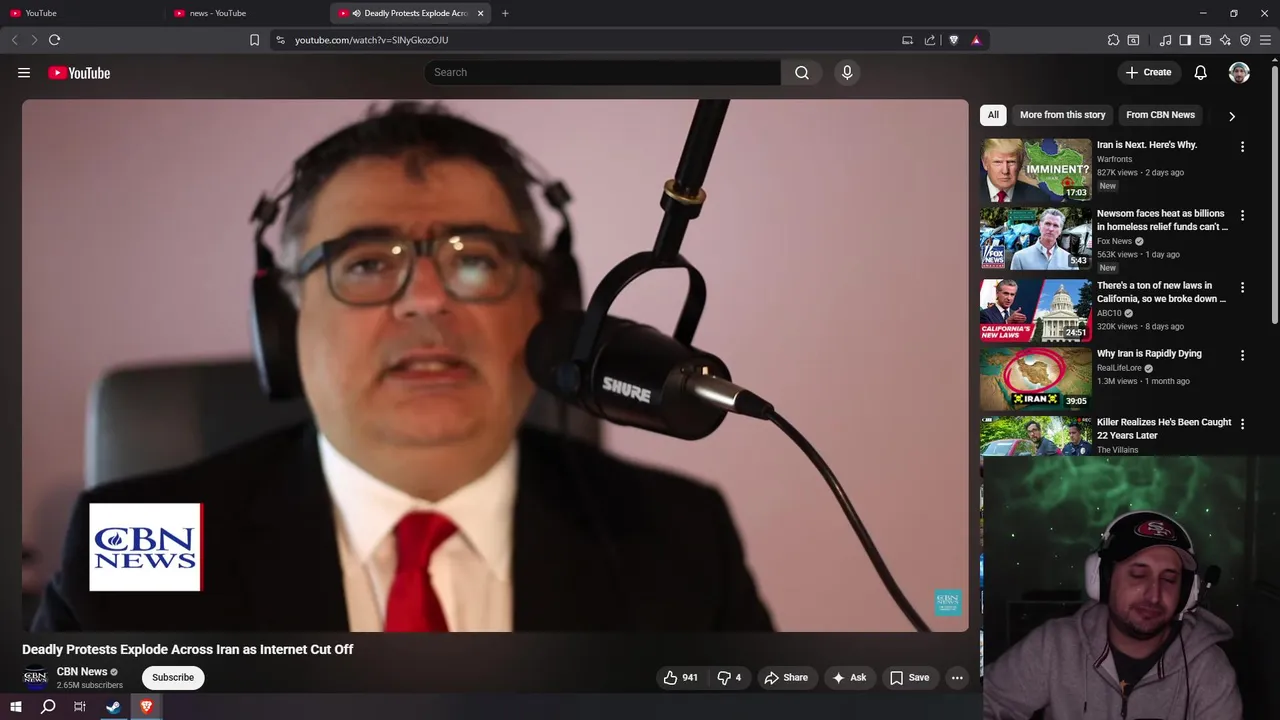Click the browser share page icon
This screenshot has height=720, width=1280.
(930, 40)
